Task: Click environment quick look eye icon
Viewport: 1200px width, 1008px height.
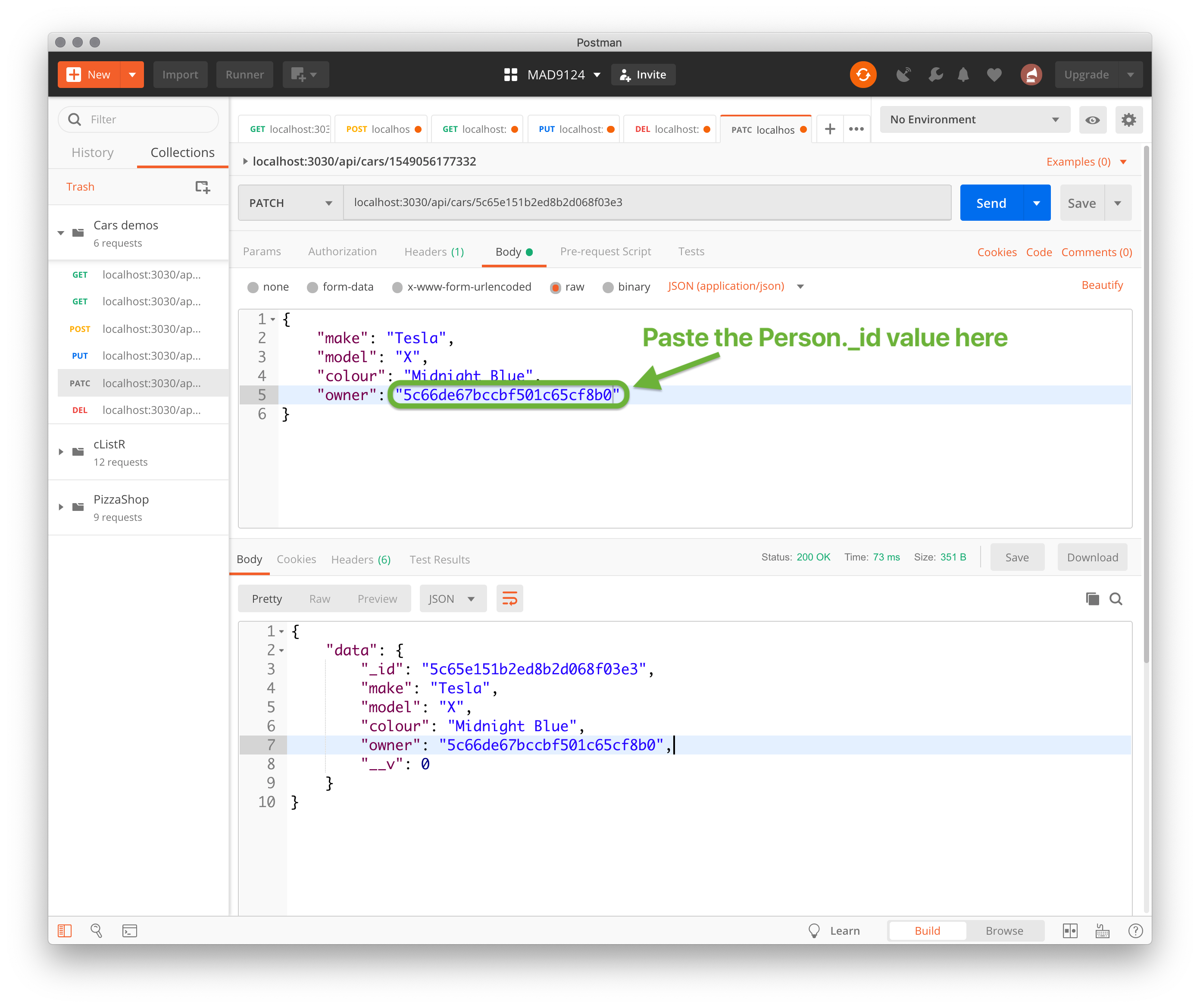Action: coord(1092,120)
